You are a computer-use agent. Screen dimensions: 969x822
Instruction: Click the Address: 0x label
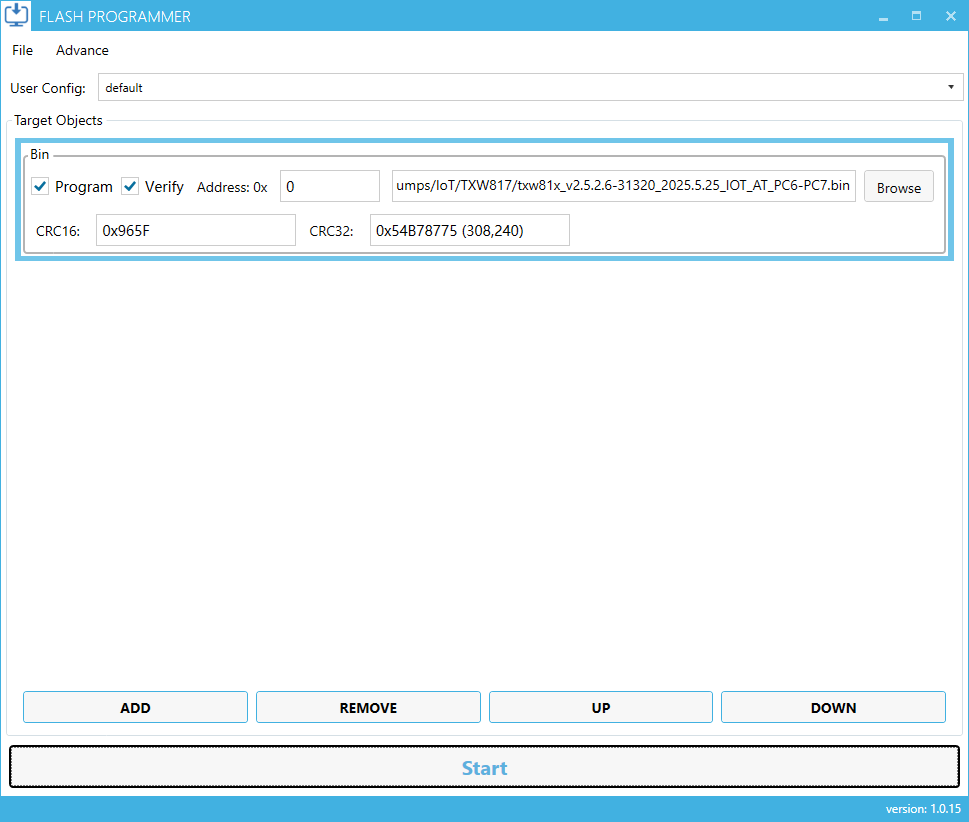point(232,187)
